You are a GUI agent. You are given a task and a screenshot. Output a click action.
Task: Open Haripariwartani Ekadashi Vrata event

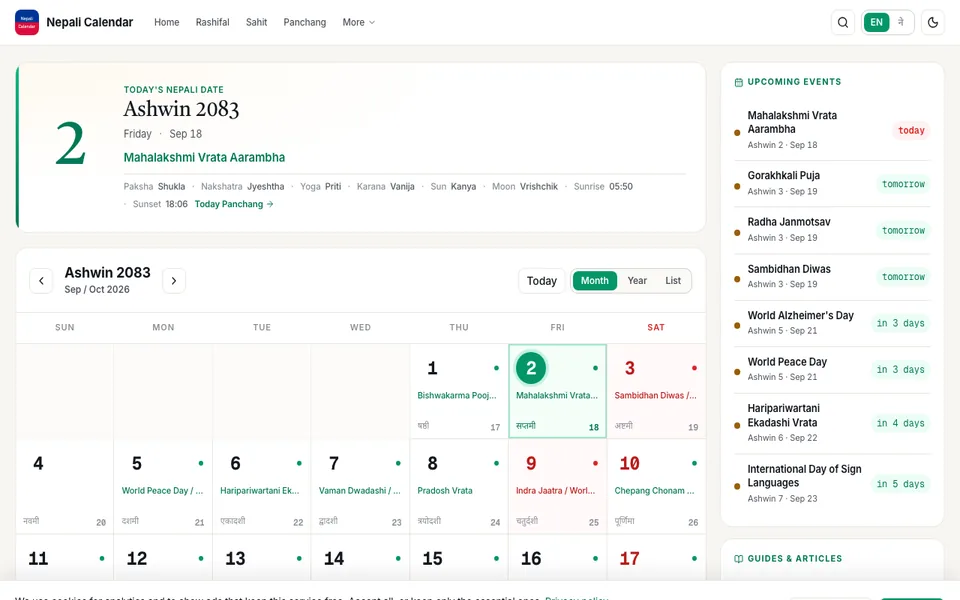[832, 422]
